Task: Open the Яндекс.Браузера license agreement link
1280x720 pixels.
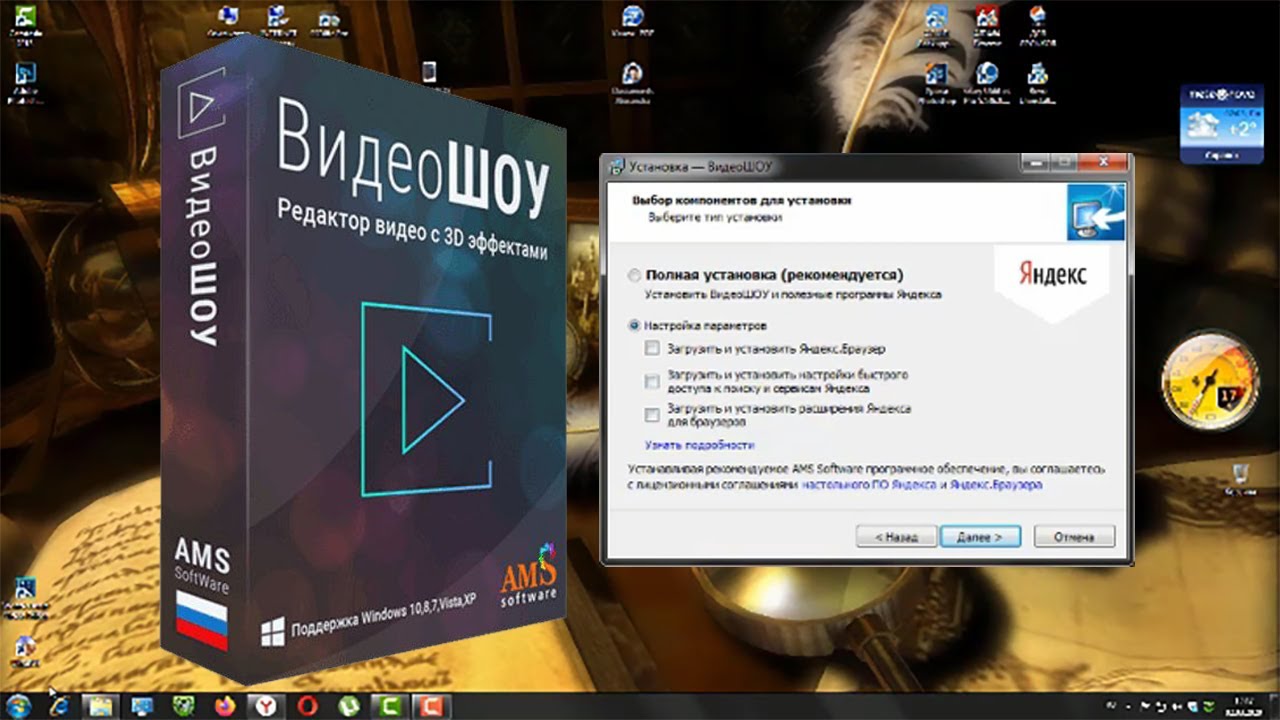Action: click(996, 484)
